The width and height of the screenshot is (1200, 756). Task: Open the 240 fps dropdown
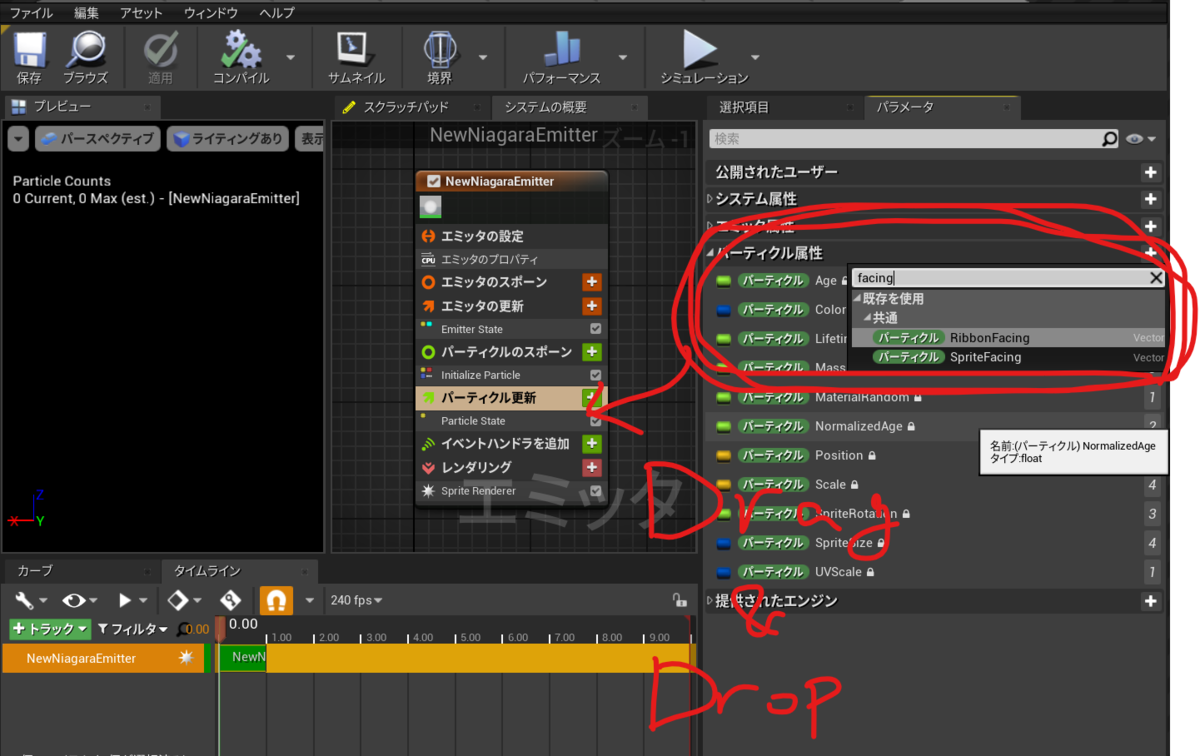pos(356,600)
